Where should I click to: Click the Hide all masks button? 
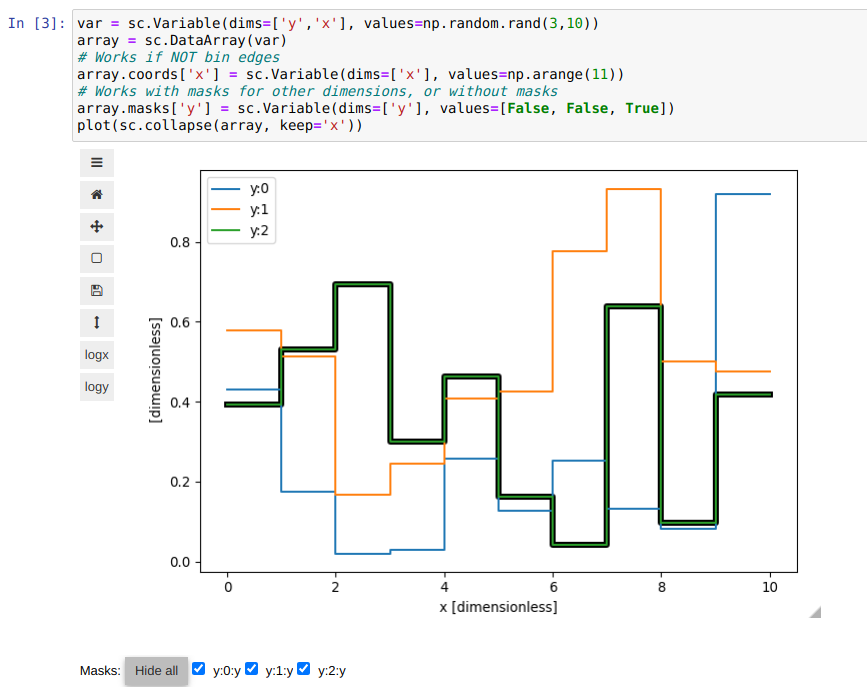click(156, 670)
